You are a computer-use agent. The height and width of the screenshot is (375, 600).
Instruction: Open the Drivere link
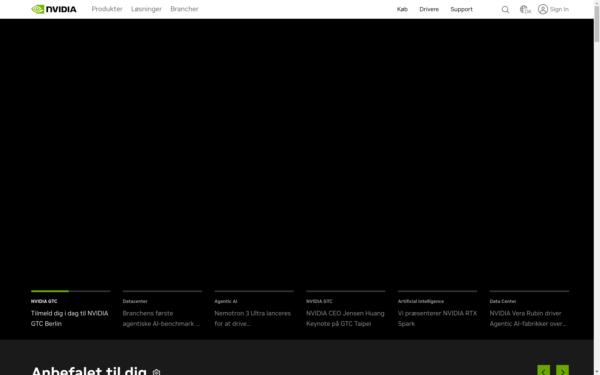click(x=429, y=9)
